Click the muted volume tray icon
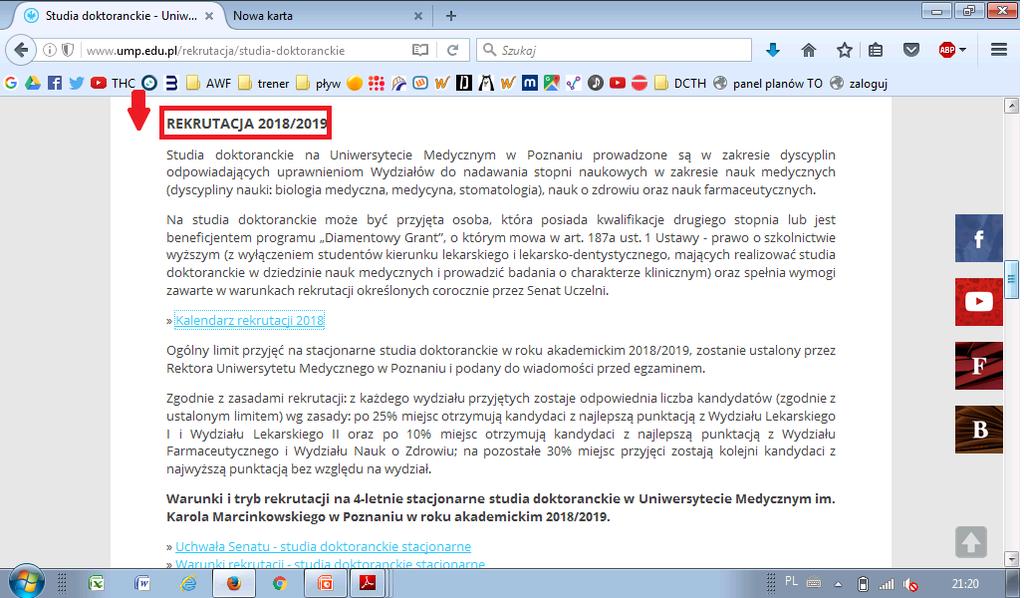Viewport: 1024px width, 598px height. (x=910, y=584)
